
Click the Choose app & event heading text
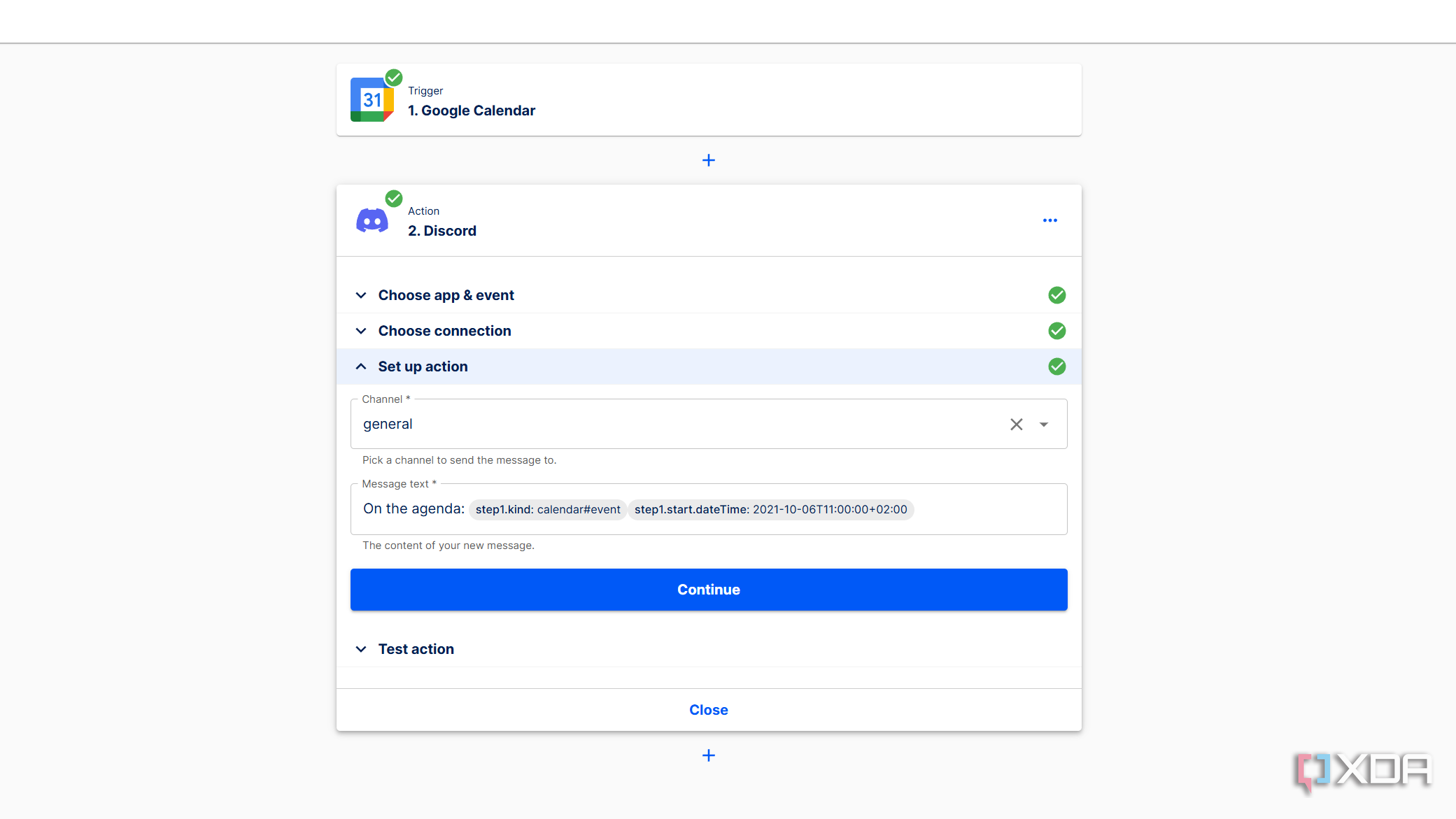tap(446, 295)
